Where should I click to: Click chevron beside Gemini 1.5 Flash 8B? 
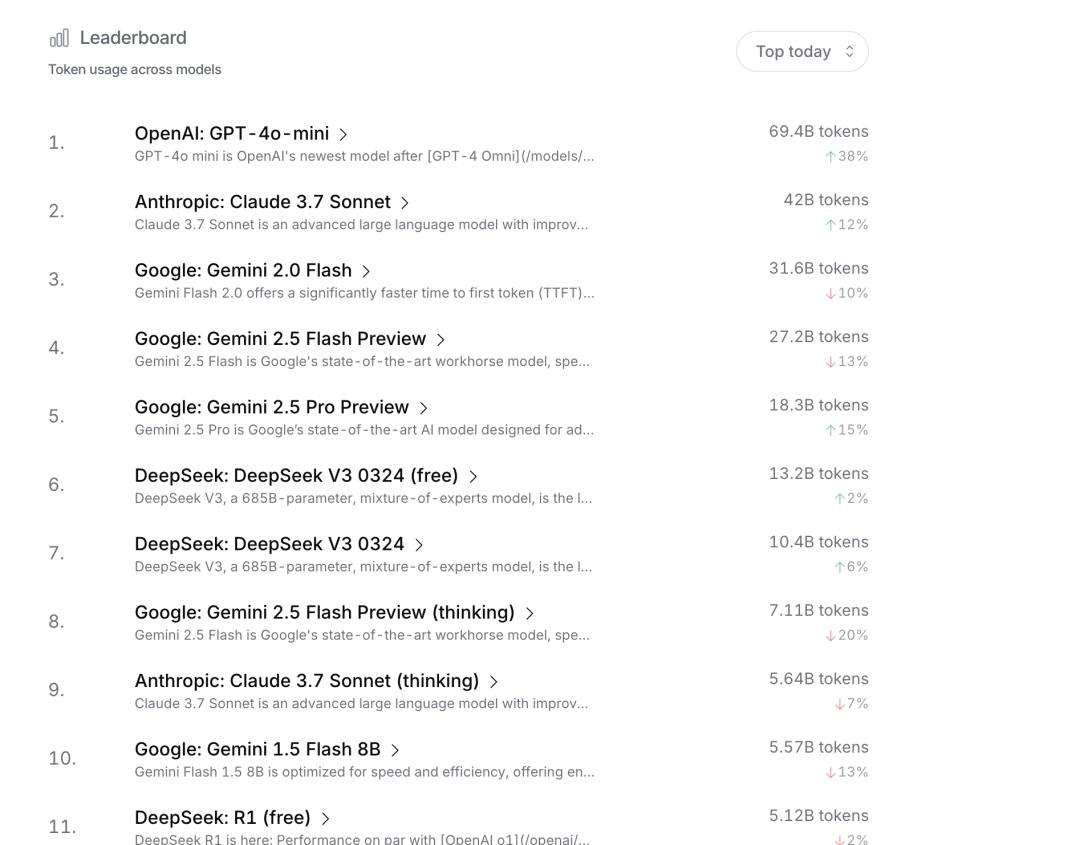395,750
